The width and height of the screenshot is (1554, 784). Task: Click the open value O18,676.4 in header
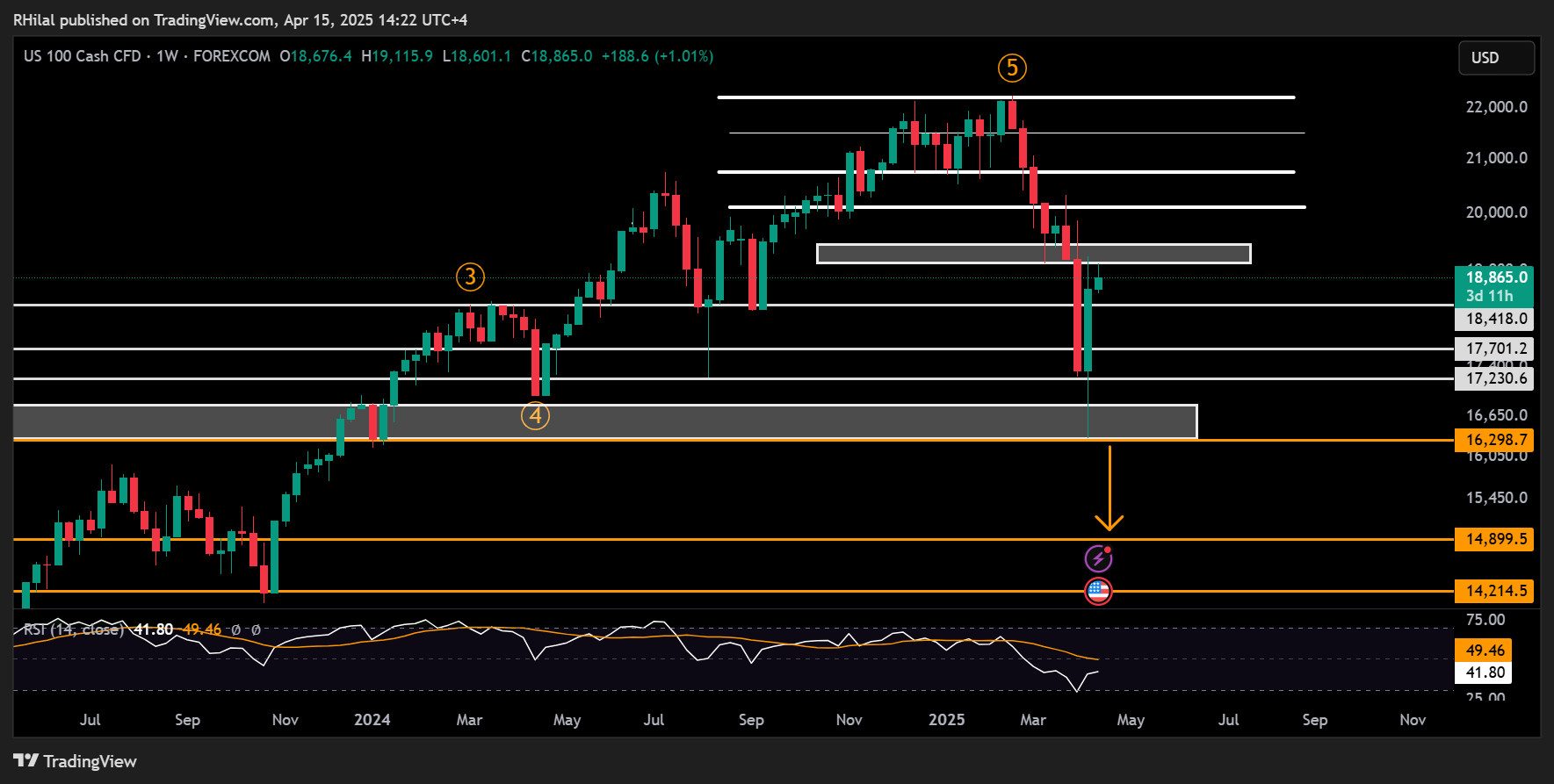pyautogui.click(x=315, y=56)
